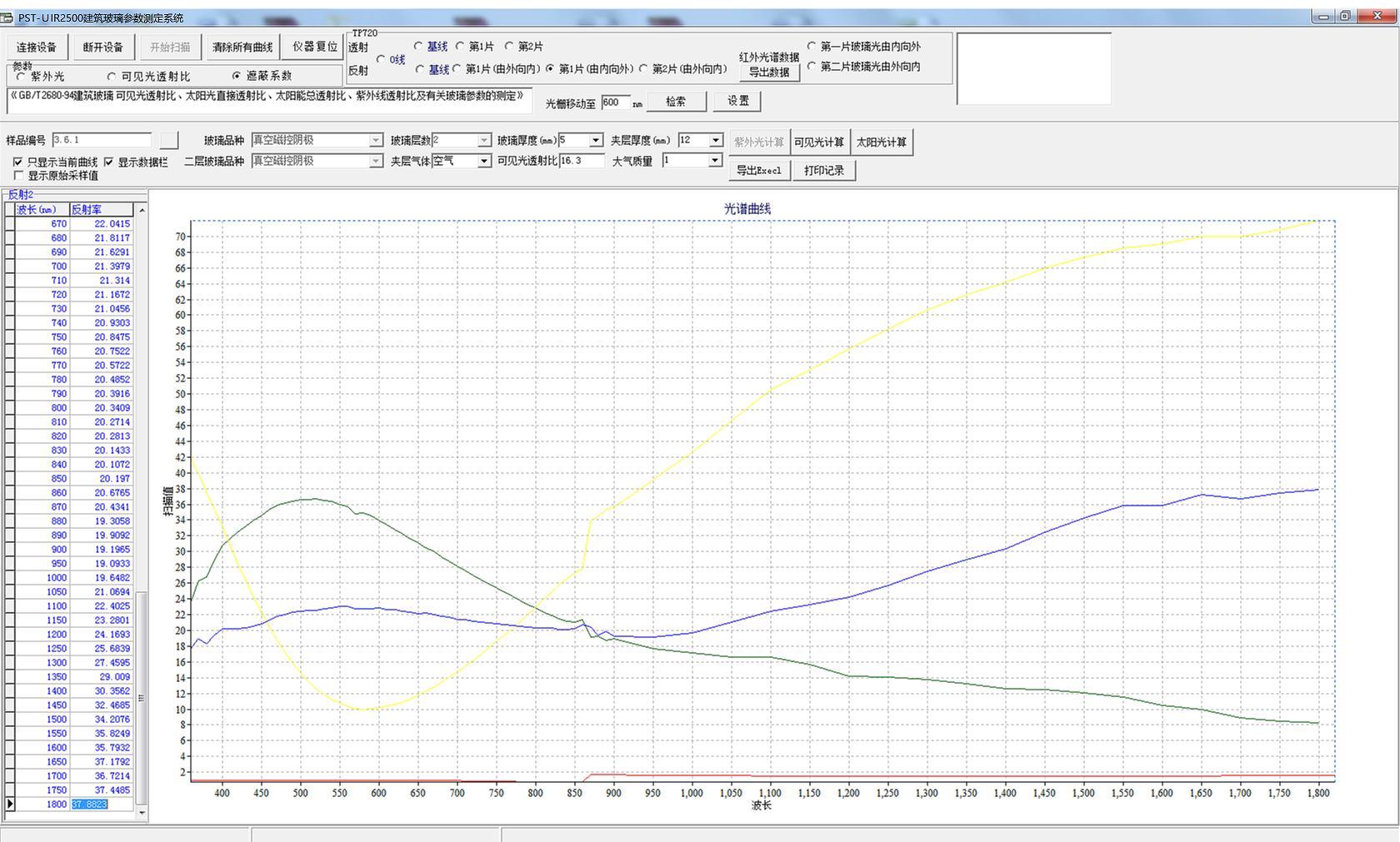
Task: Open the 玻璃层数 glass layers dropdown
Action: [x=484, y=140]
